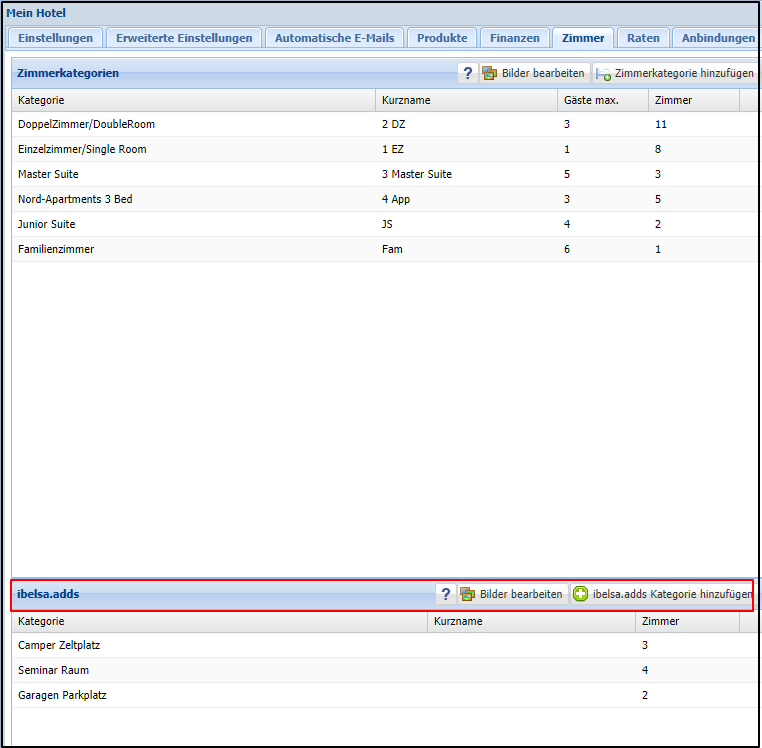Sort by the Gäste max. column header
Image resolution: width=762 pixels, height=748 pixels.
(591, 100)
